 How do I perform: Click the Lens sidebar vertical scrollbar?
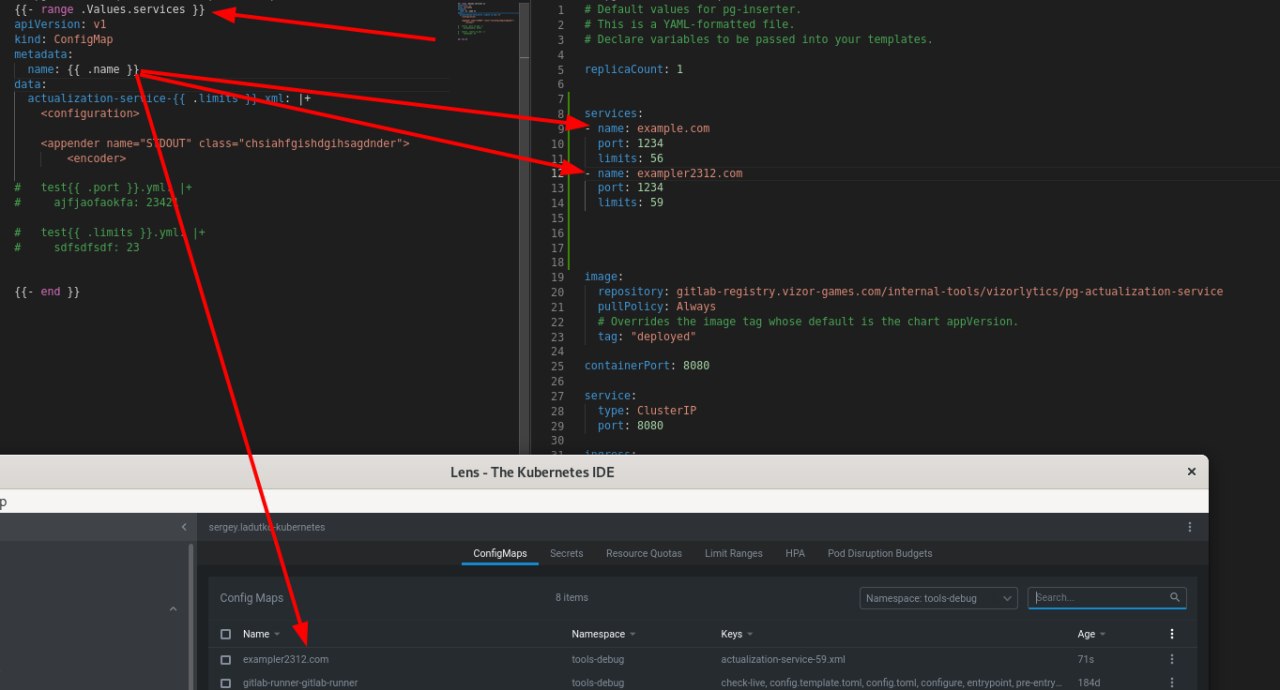pos(192,616)
